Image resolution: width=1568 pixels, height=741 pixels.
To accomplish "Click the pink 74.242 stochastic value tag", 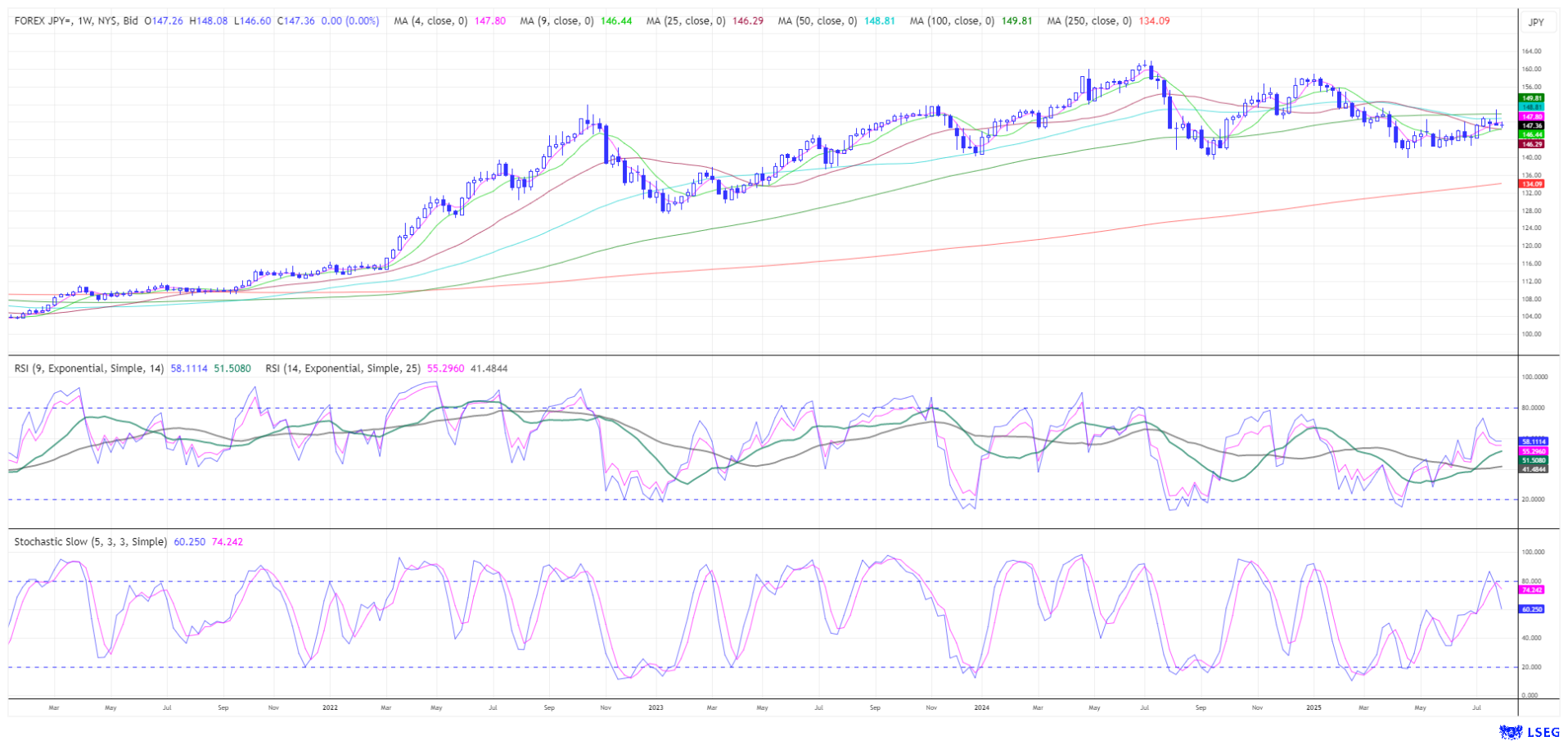I will [x=1531, y=590].
